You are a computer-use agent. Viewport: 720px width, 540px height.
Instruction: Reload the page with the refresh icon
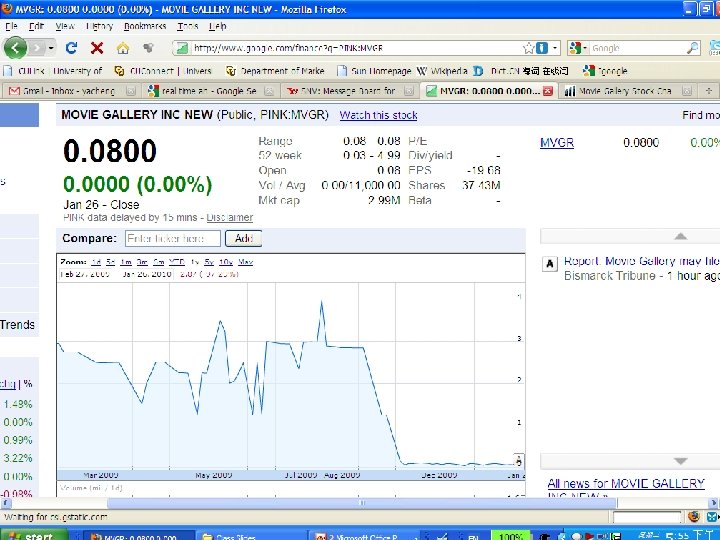(71, 48)
